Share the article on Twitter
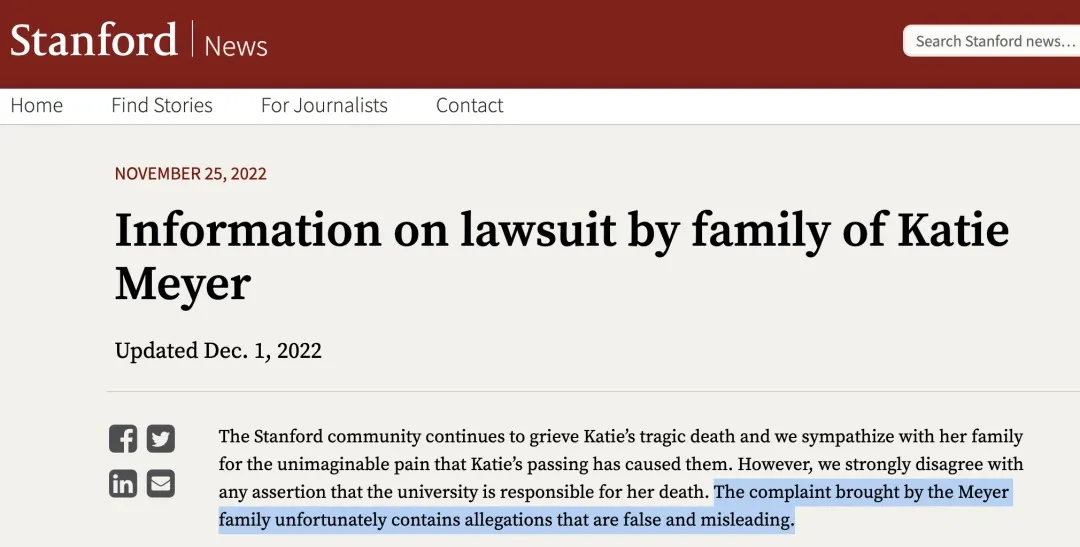This screenshot has height=547, width=1080. click(x=161, y=439)
